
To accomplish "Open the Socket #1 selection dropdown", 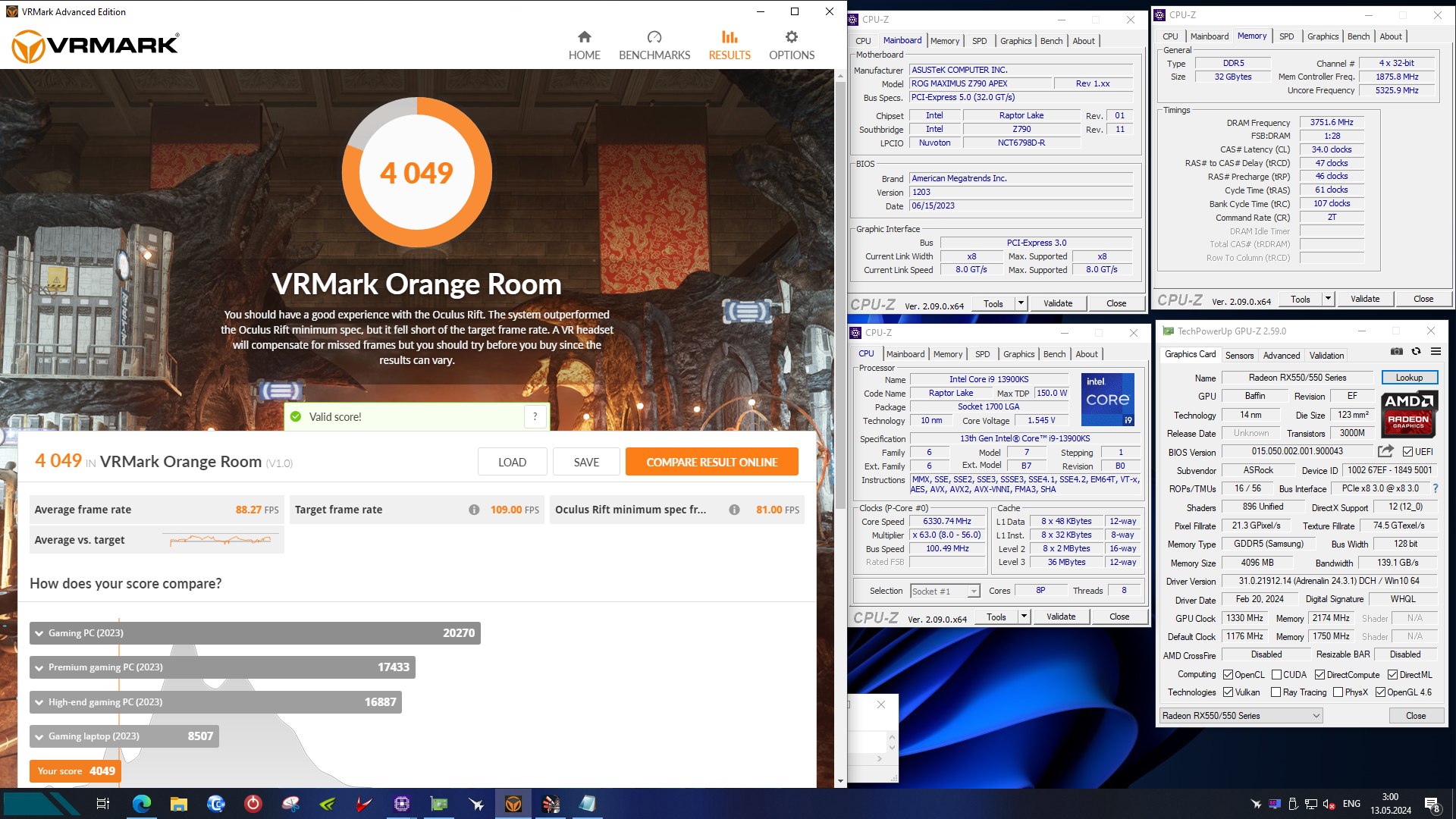I will 945,591.
